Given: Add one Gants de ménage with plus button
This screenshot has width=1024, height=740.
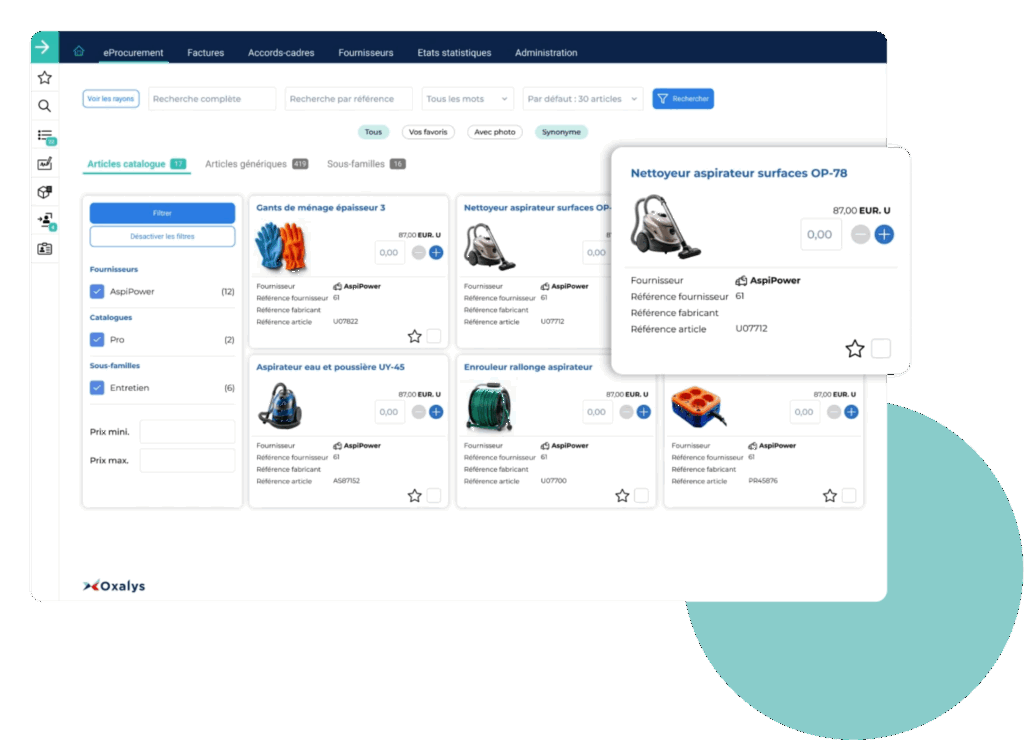Looking at the screenshot, I should pos(436,253).
